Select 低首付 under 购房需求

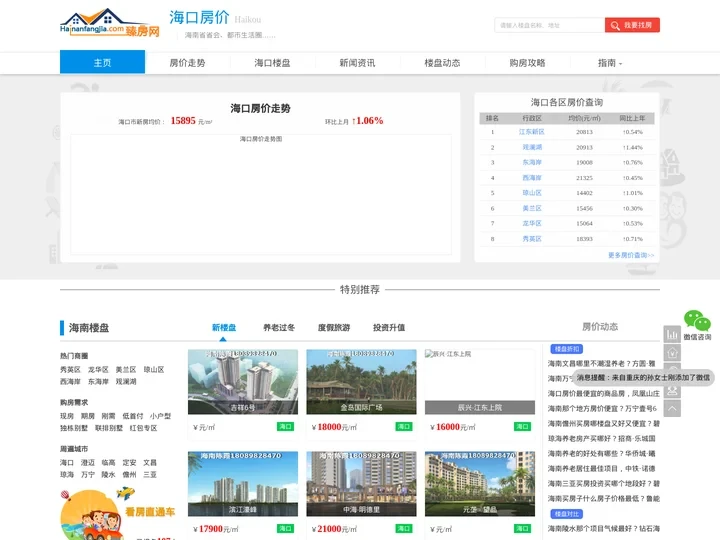[x=133, y=416]
